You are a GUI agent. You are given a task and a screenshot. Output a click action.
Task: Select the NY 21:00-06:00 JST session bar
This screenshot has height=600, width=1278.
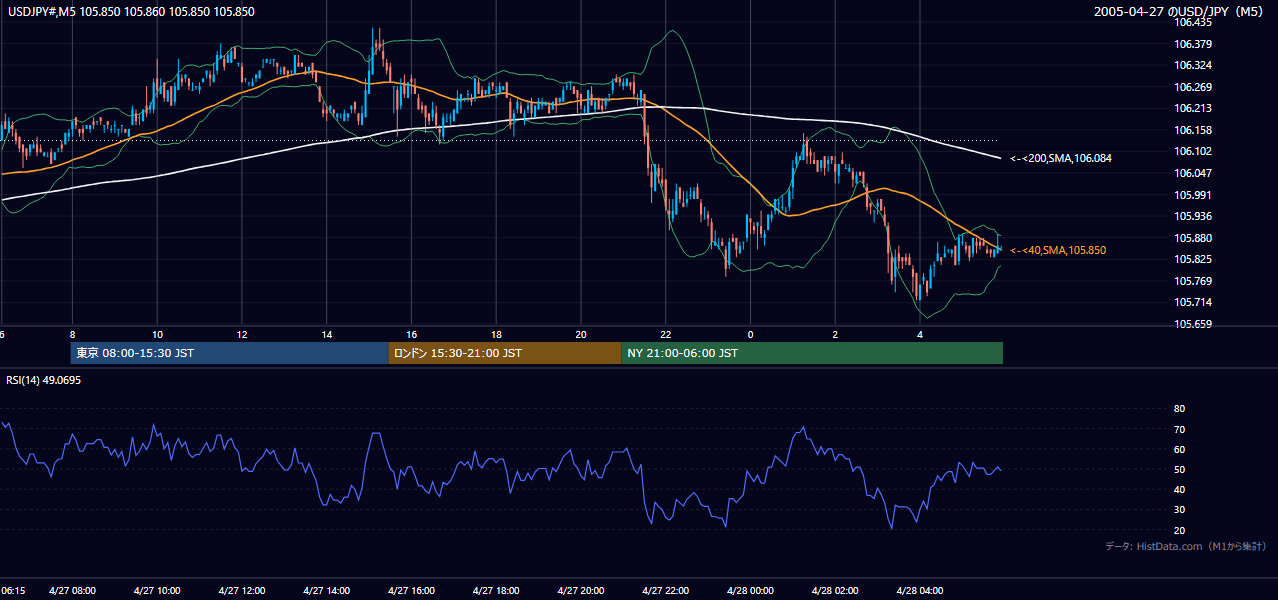tap(812, 353)
